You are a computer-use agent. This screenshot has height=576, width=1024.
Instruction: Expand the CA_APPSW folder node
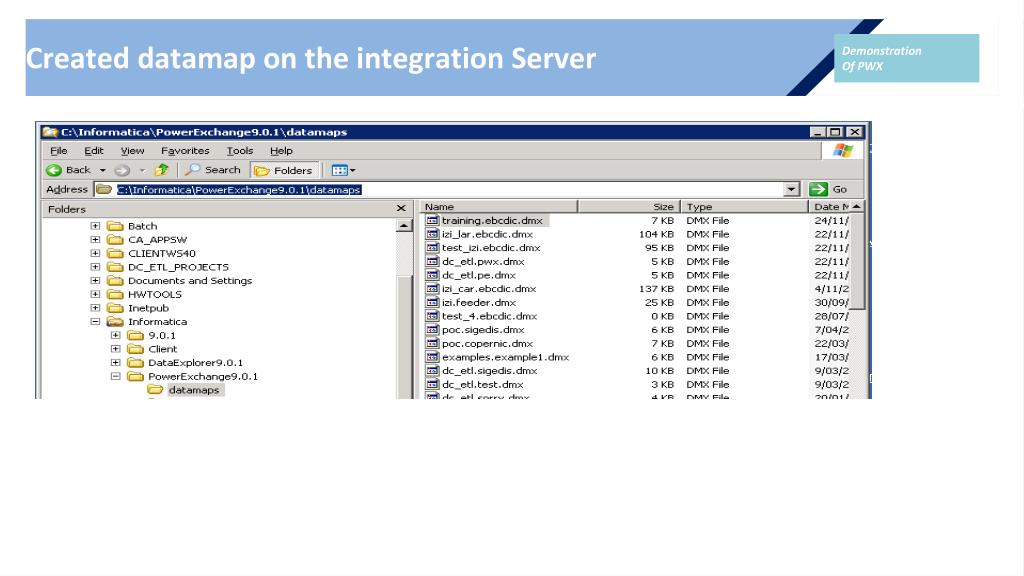pyautogui.click(x=95, y=240)
